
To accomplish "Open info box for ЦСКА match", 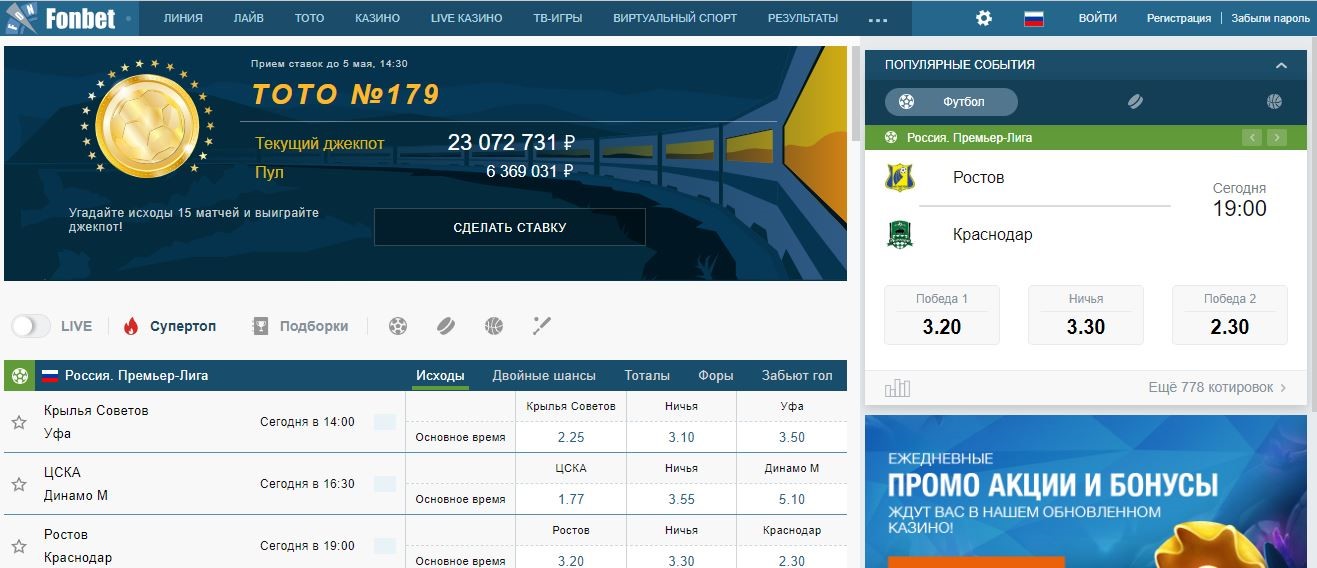I will tap(385, 484).
